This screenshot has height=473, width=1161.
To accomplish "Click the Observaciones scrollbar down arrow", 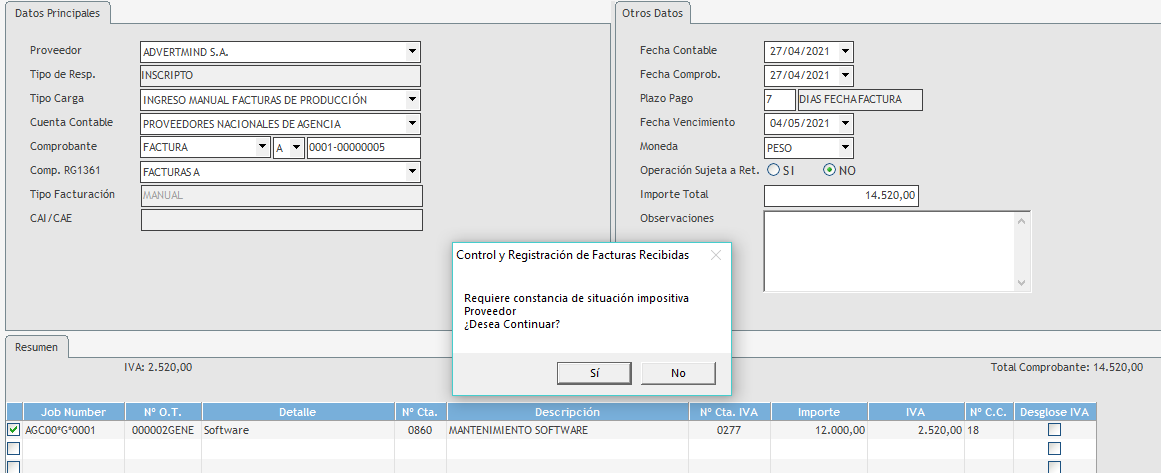I will click(1021, 284).
